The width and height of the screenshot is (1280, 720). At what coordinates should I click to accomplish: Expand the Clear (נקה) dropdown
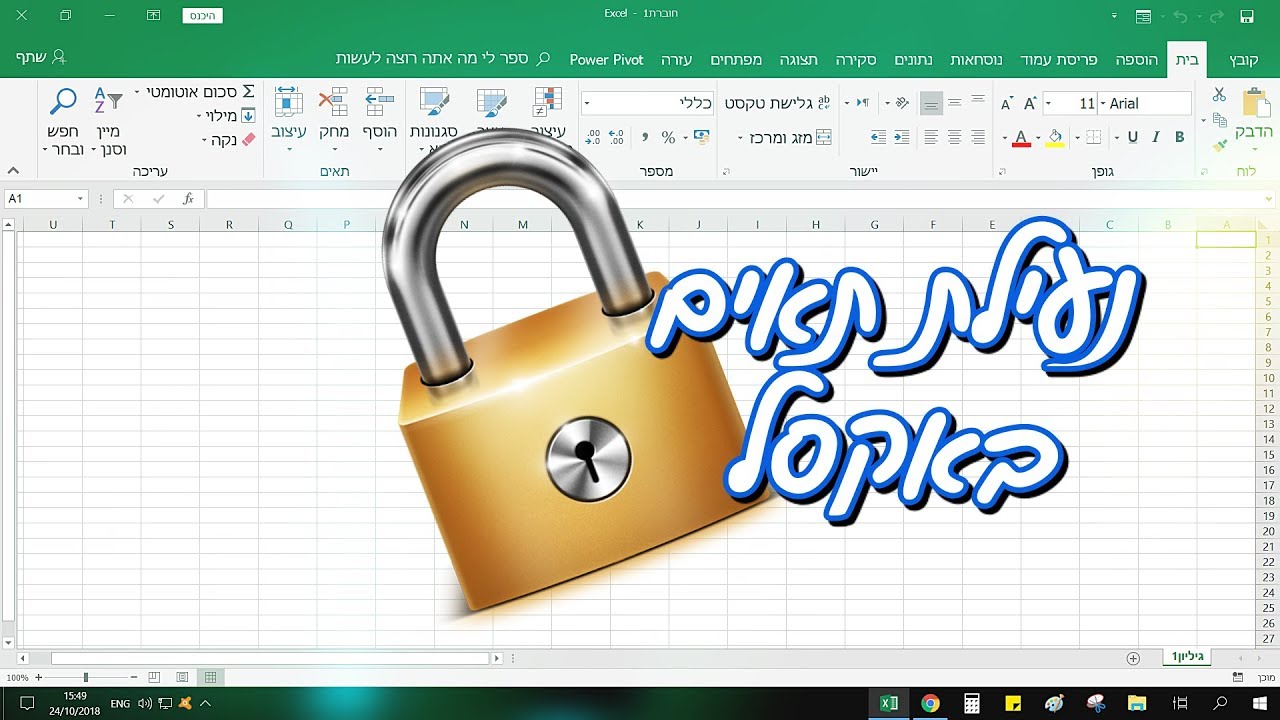[205, 140]
